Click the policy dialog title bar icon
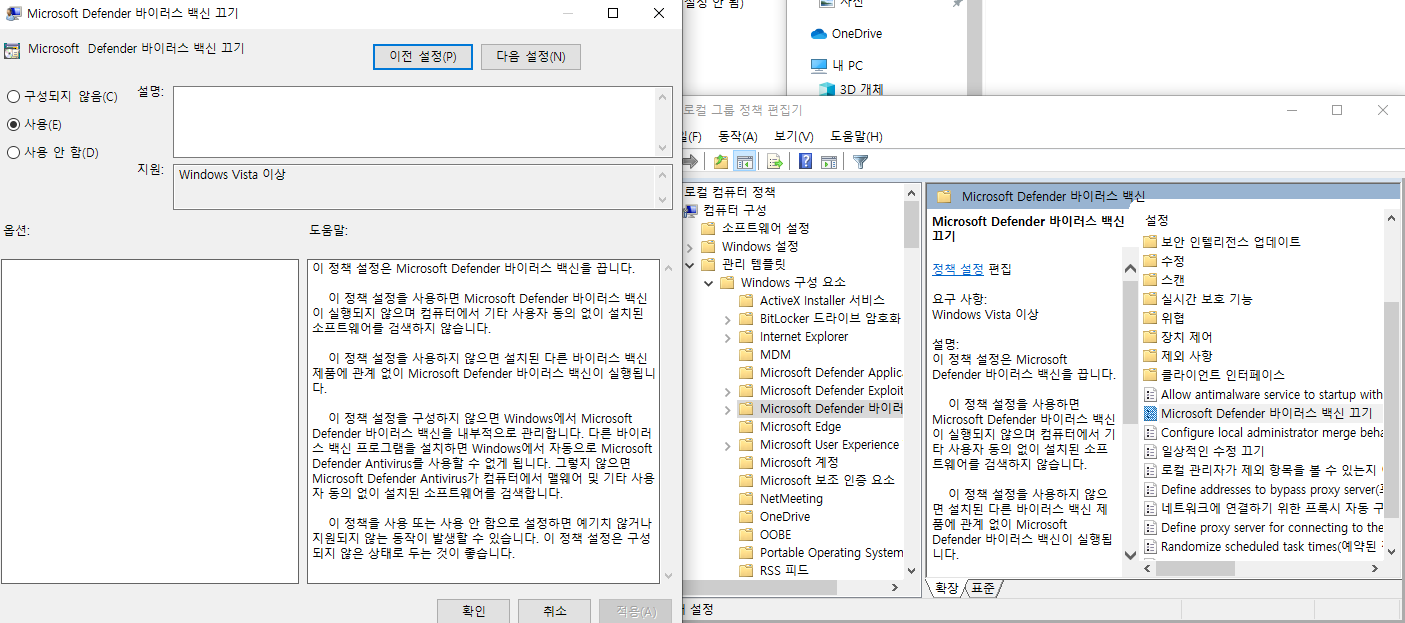Viewport: 1405px width, 623px height. 14,13
